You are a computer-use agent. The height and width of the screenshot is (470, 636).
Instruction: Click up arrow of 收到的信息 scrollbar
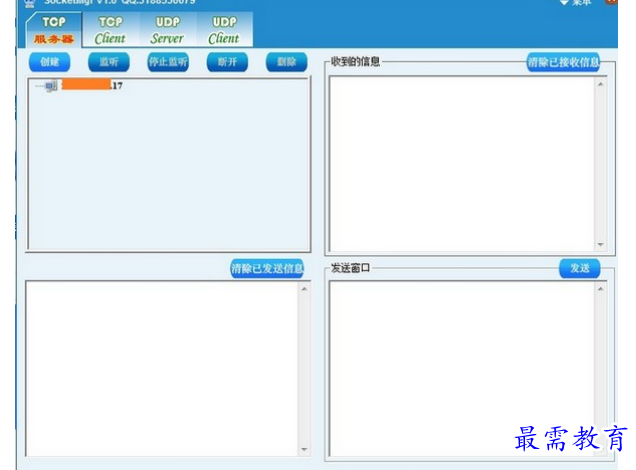click(x=601, y=84)
